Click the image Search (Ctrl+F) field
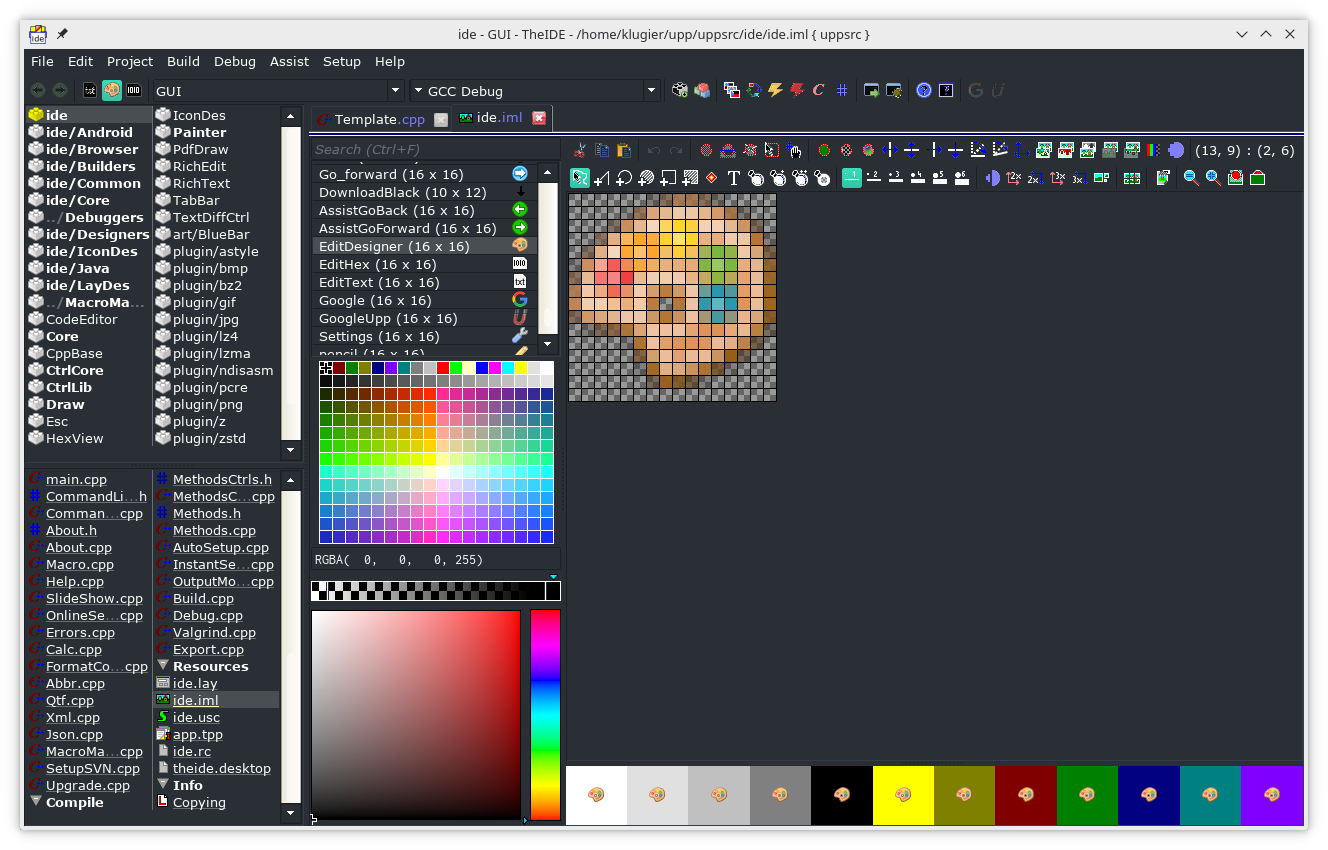 click(x=435, y=149)
